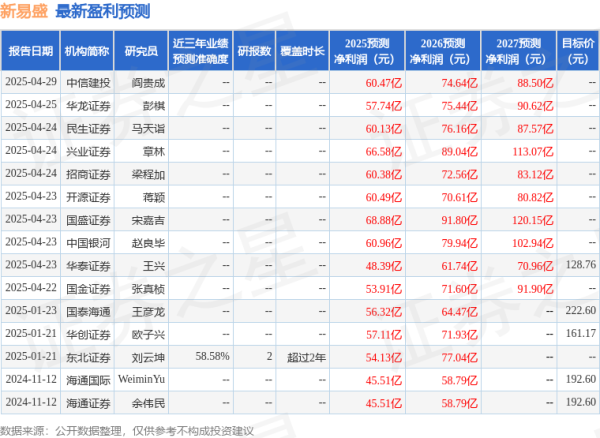Click researcher name 阎贵成

(x=148, y=83)
